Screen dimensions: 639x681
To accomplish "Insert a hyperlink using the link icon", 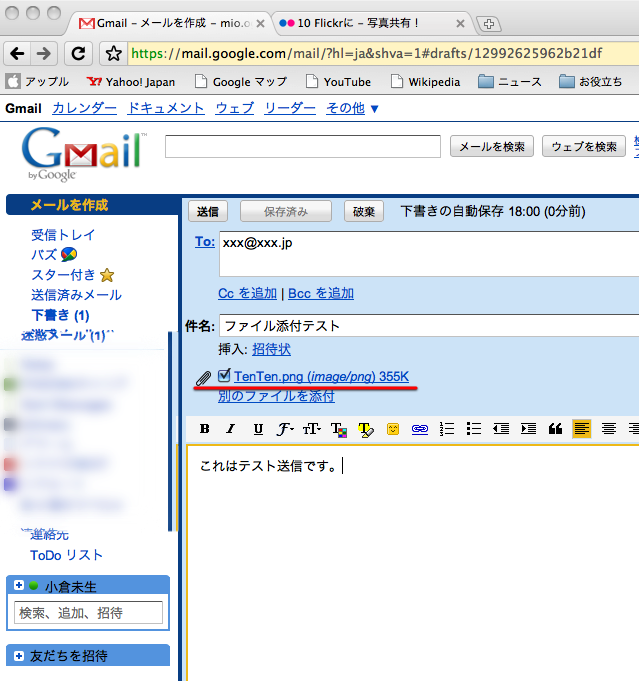I will [x=420, y=429].
